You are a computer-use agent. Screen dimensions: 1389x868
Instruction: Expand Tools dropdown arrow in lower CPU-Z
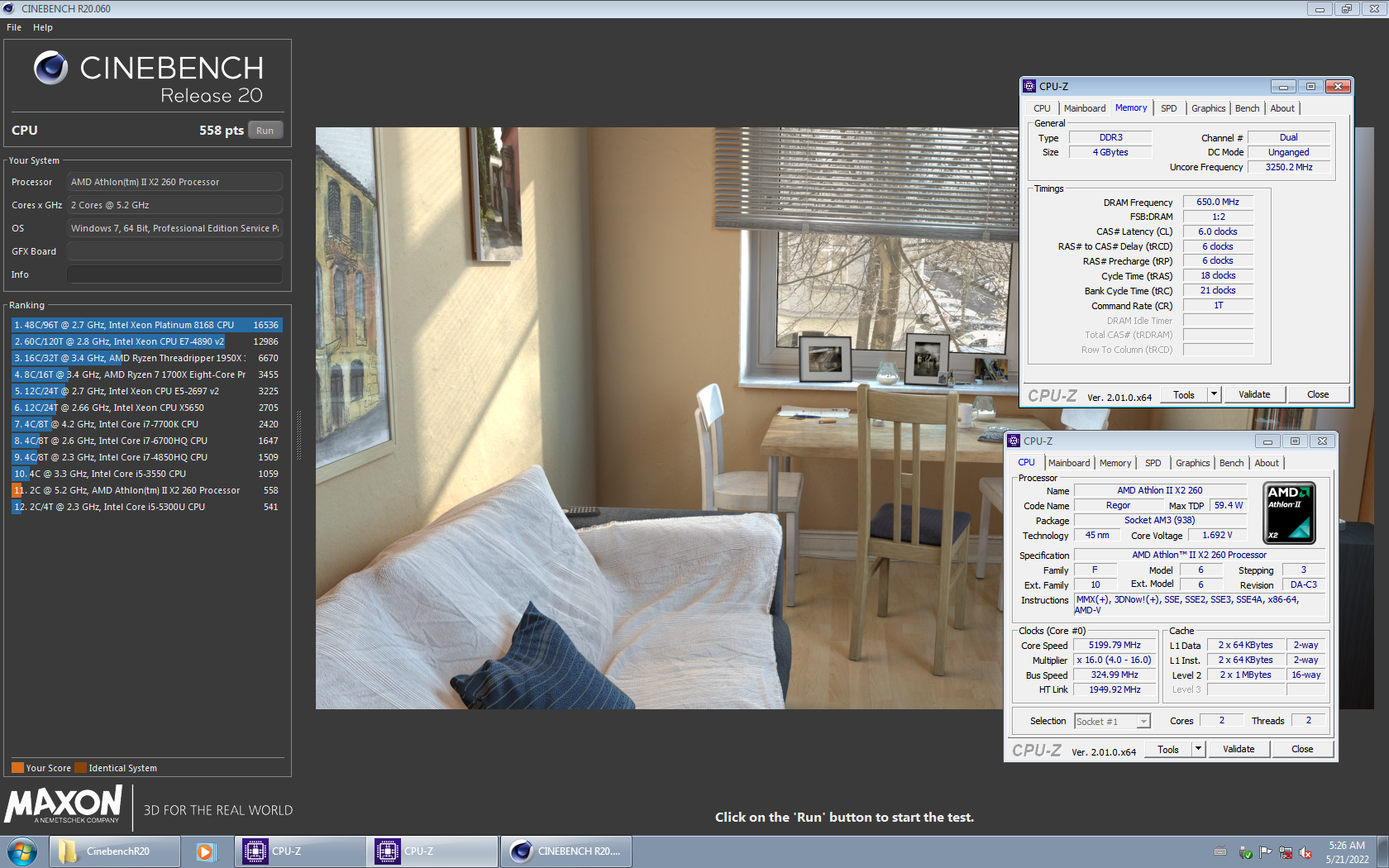click(x=1199, y=749)
